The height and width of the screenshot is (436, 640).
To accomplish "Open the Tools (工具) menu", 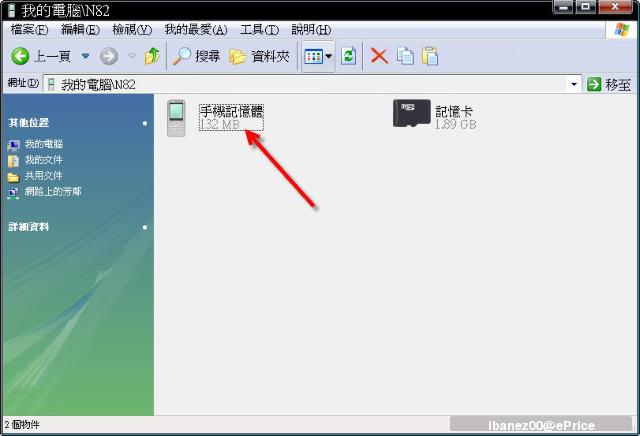I will point(260,30).
